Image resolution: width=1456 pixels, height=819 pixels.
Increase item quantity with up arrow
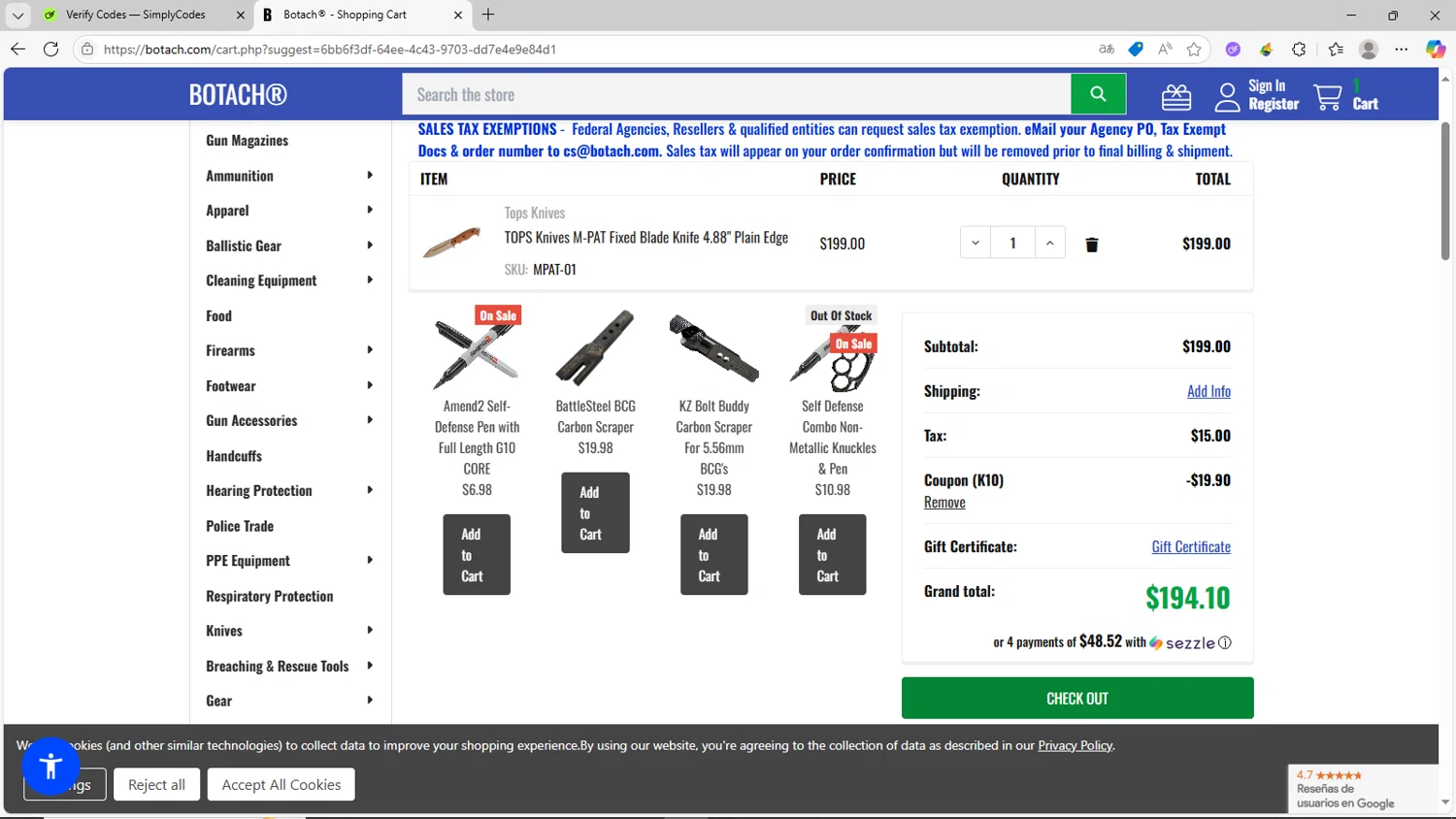[1049, 243]
